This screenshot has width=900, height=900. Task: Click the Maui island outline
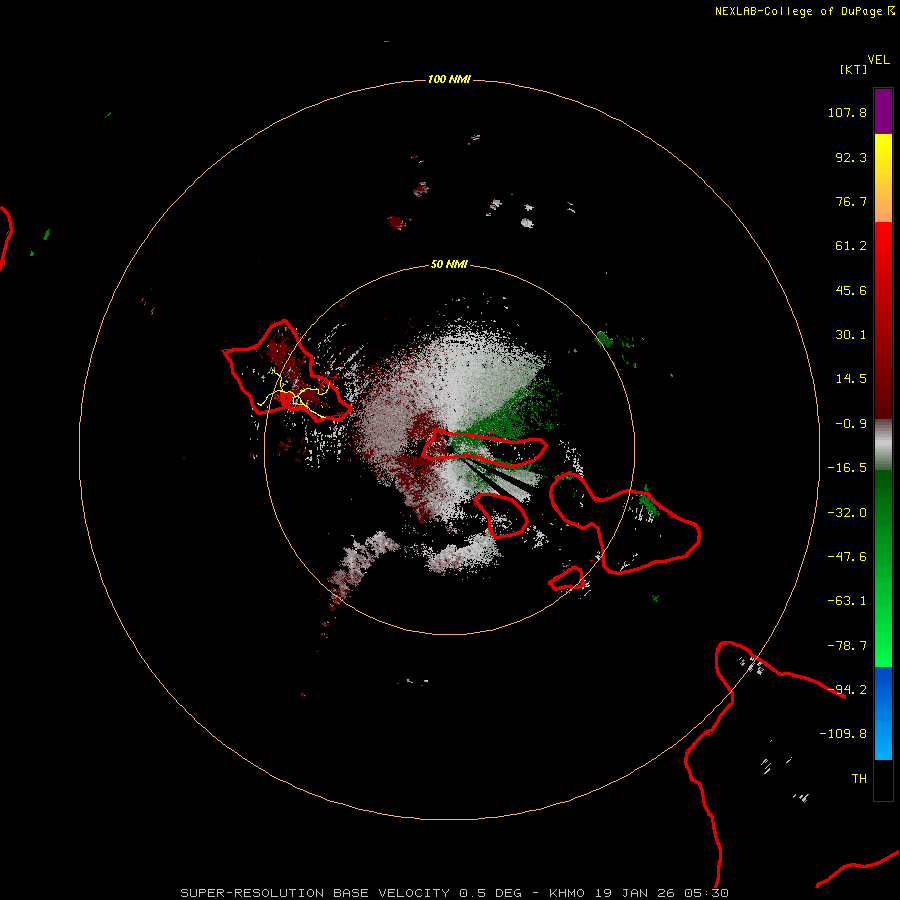coord(624,522)
